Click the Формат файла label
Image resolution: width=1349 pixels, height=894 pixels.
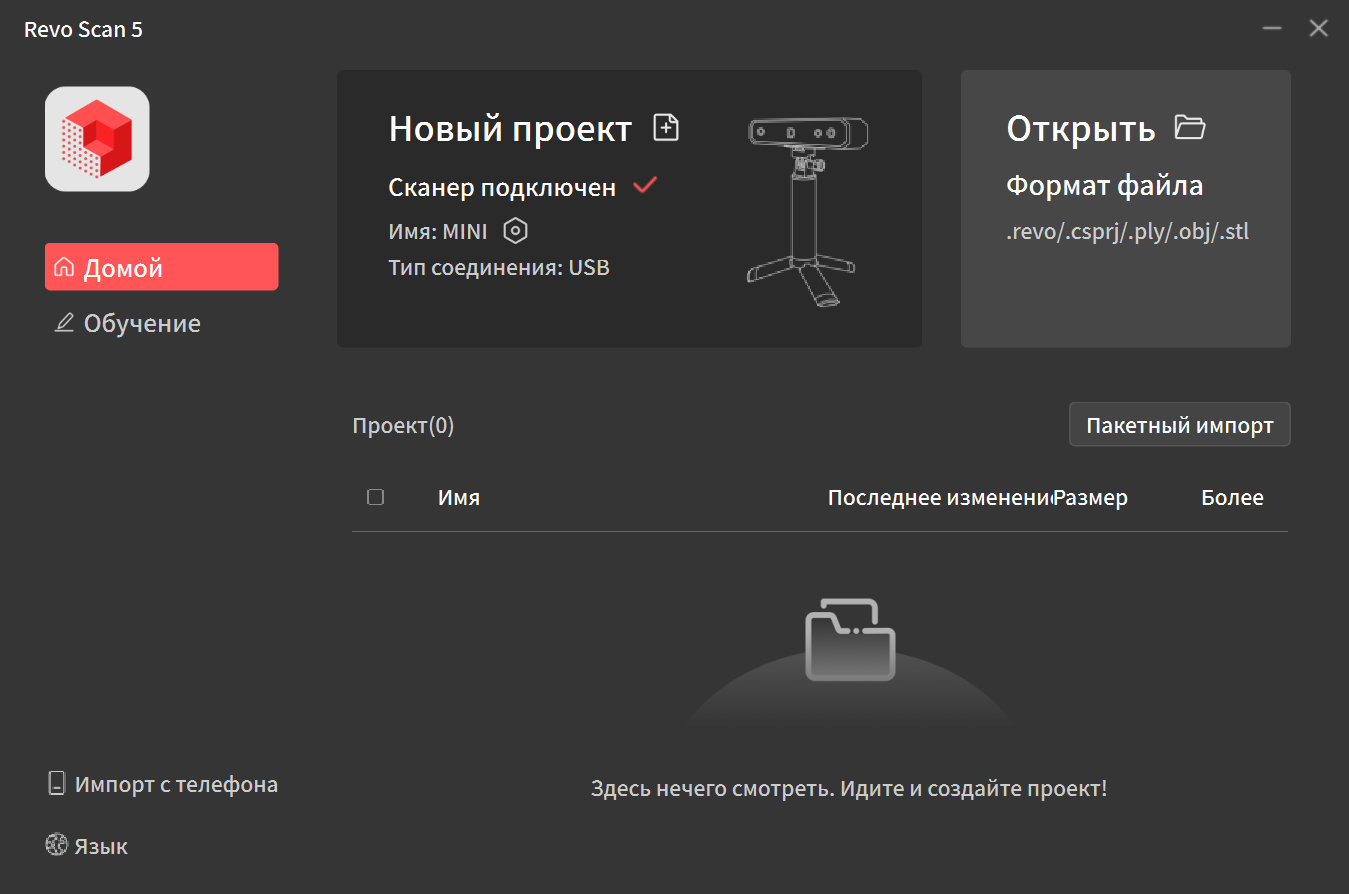pos(1105,185)
